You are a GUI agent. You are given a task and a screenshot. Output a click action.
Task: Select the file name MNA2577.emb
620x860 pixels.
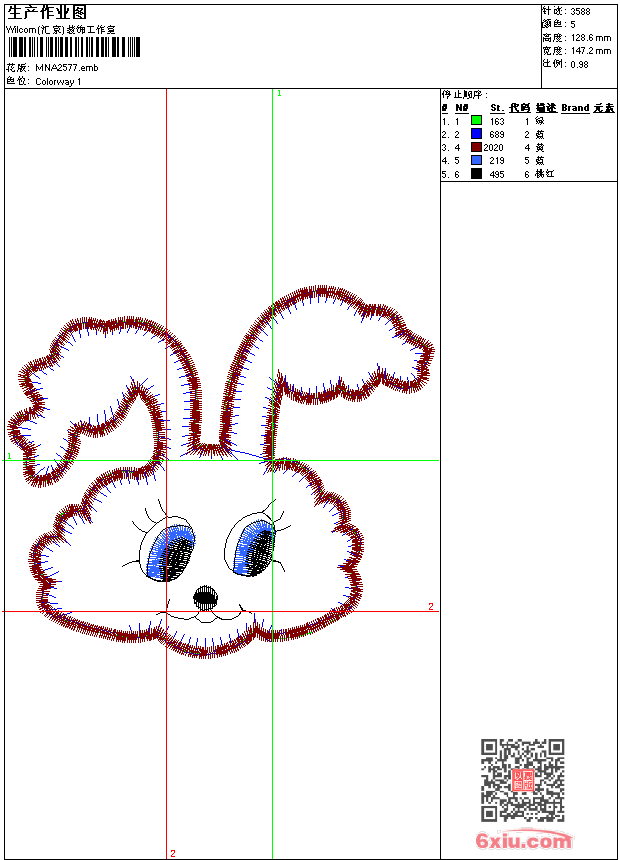(67, 68)
